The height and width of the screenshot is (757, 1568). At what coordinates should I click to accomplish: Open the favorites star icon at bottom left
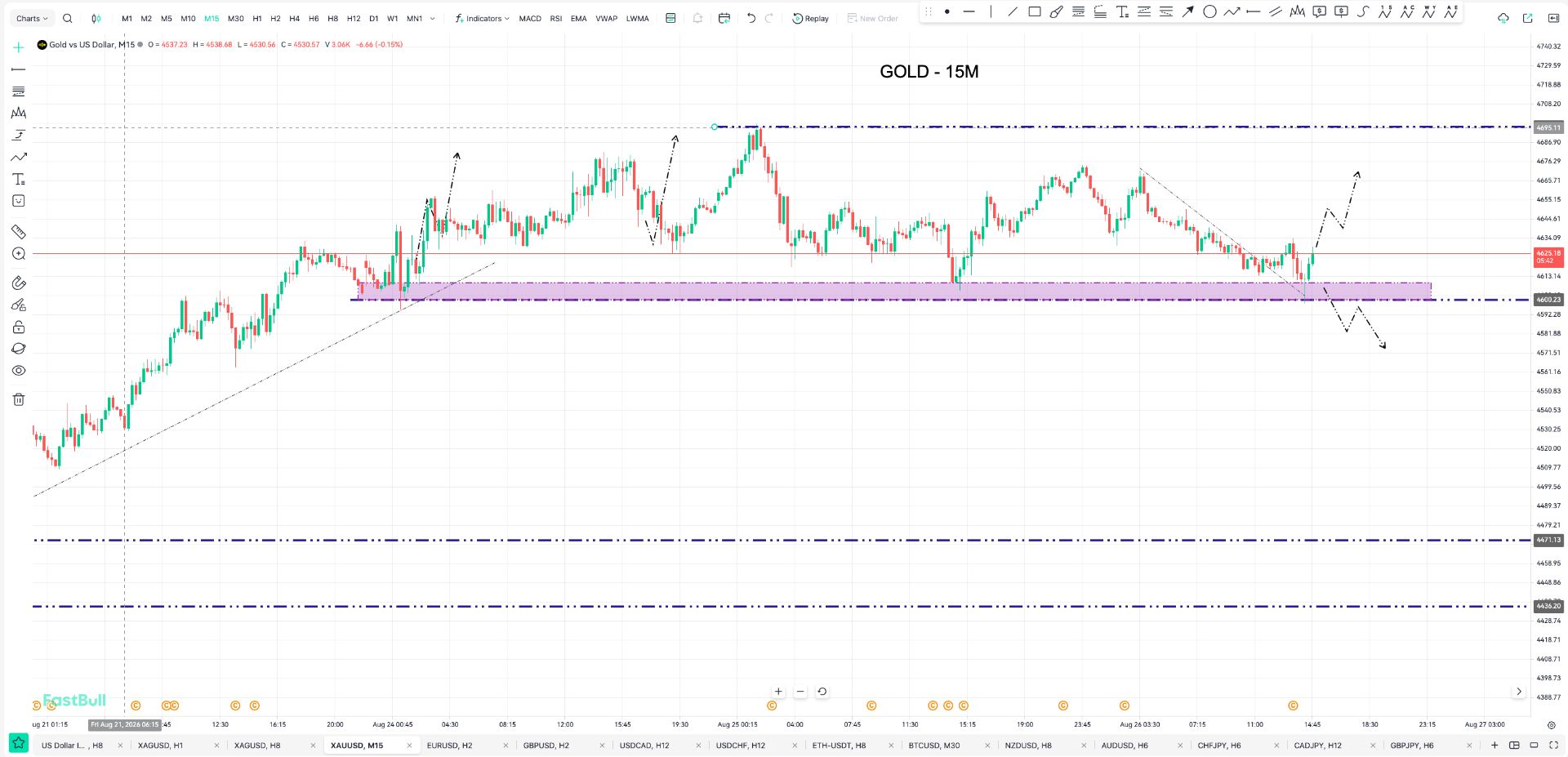(18, 744)
